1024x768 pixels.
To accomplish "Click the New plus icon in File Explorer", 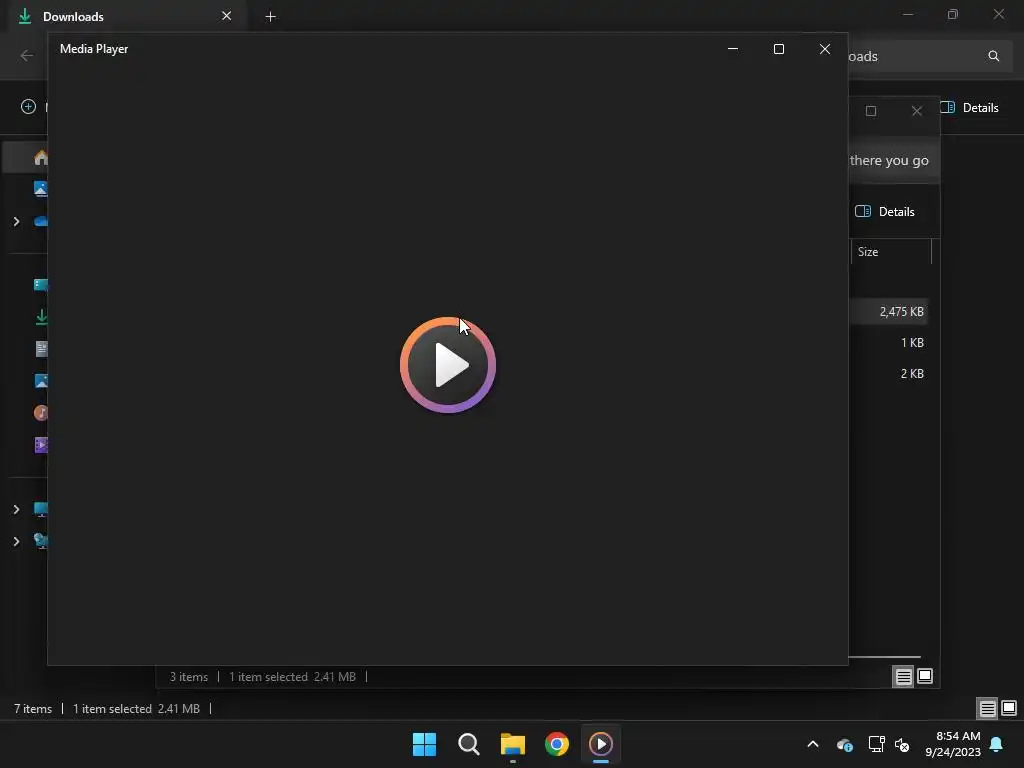I will pyautogui.click(x=28, y=106).
